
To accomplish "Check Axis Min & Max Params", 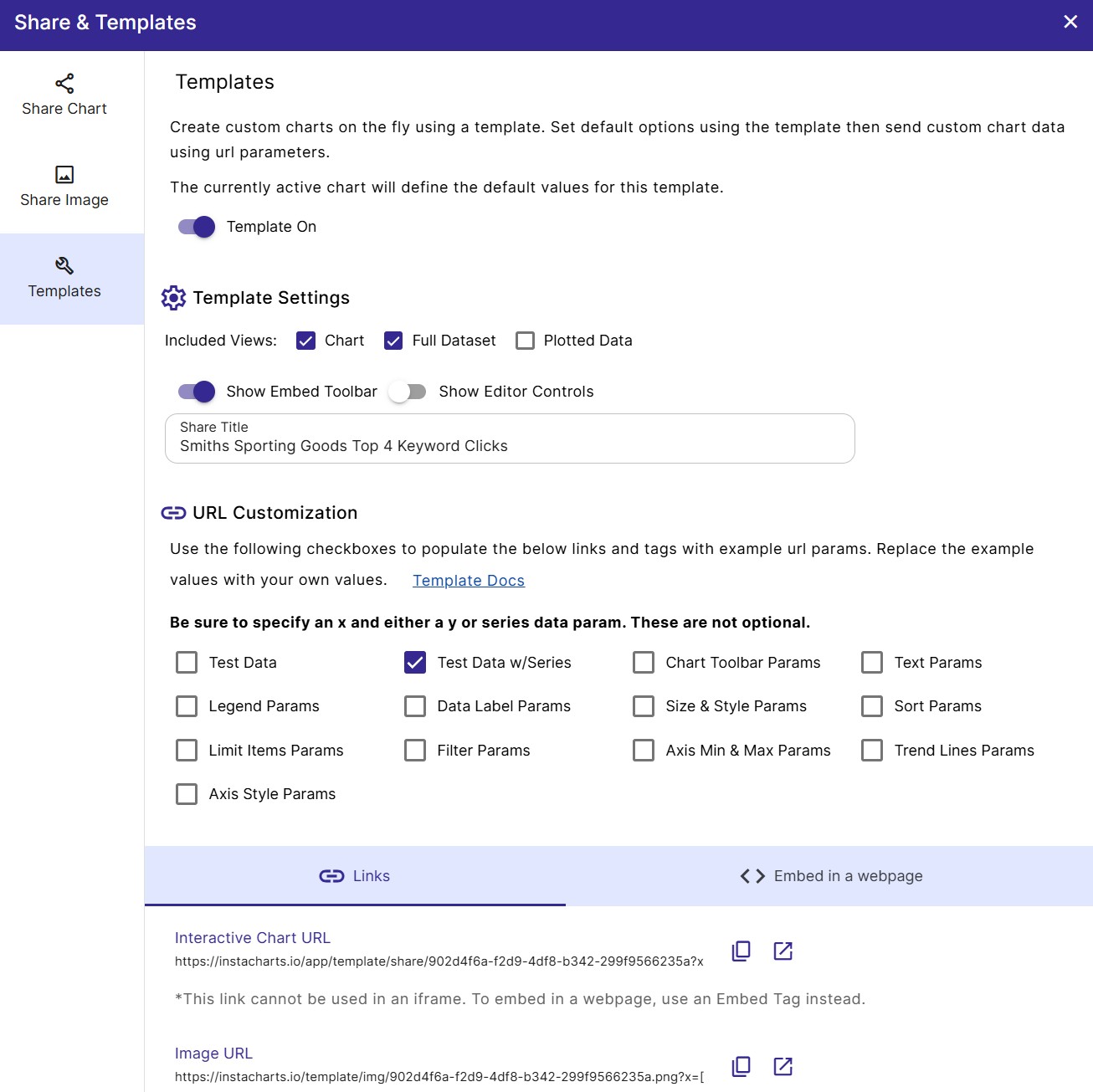I will pyautogui.click(x=644, y=751).
